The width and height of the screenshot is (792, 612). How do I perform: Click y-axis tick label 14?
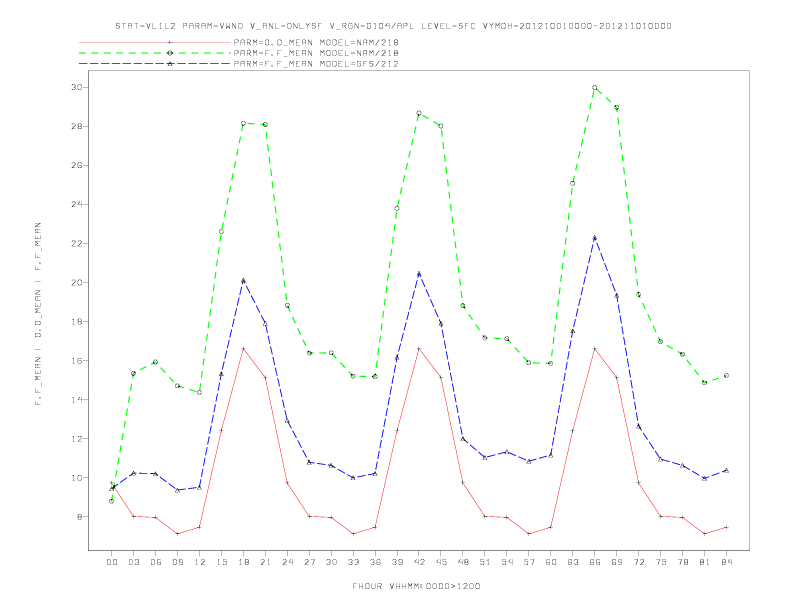77,399
